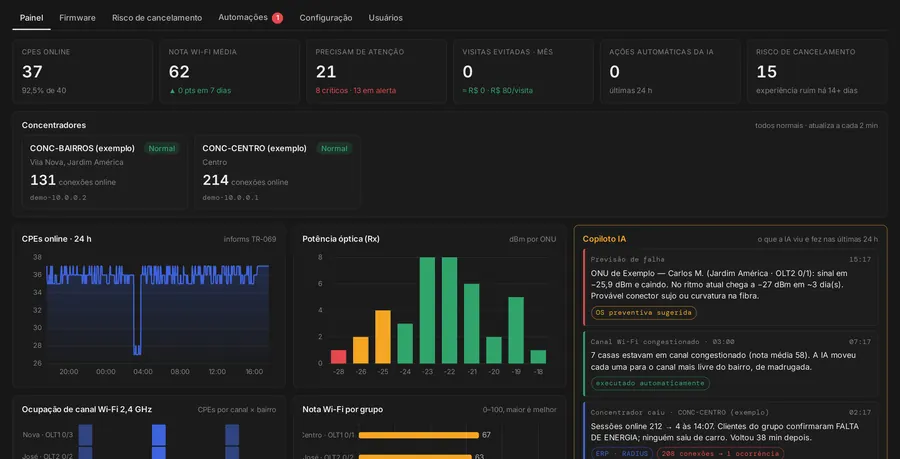900x459 pixels.
Task: Click the 'ERP · RADIUS' tag
Action: (x=622, y=453)
